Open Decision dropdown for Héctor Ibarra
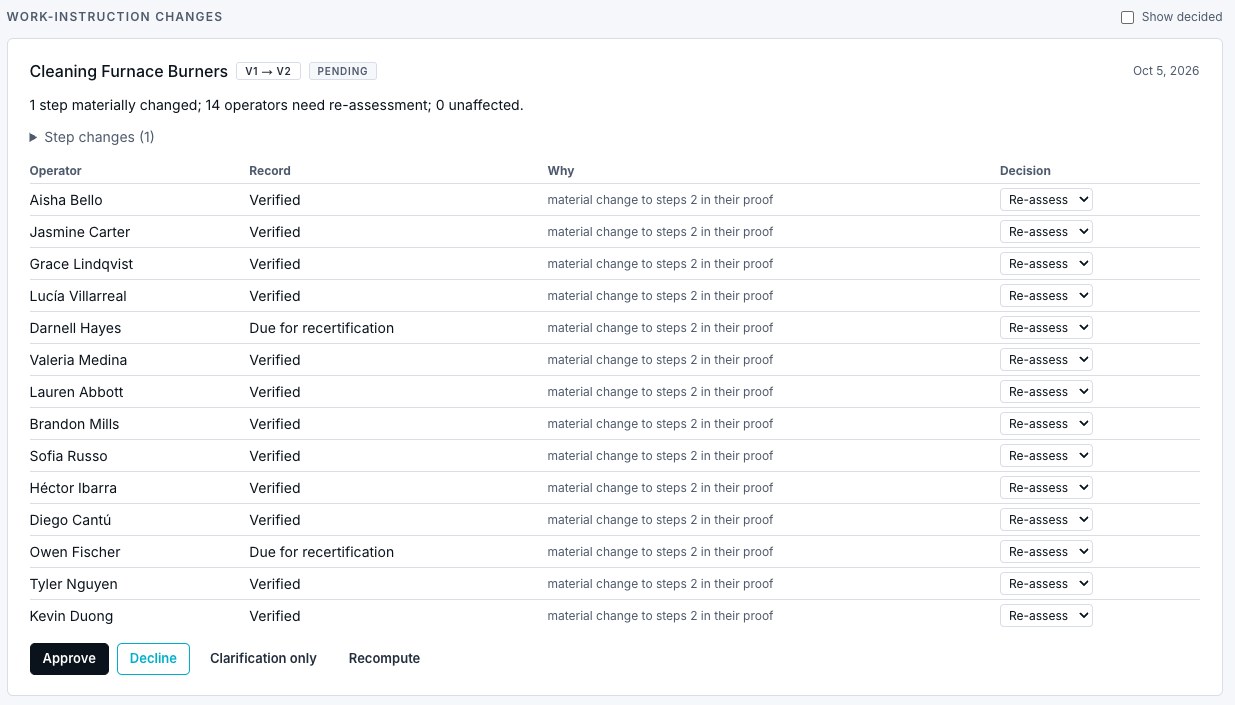The image size is (1235, 705). 1046,488
